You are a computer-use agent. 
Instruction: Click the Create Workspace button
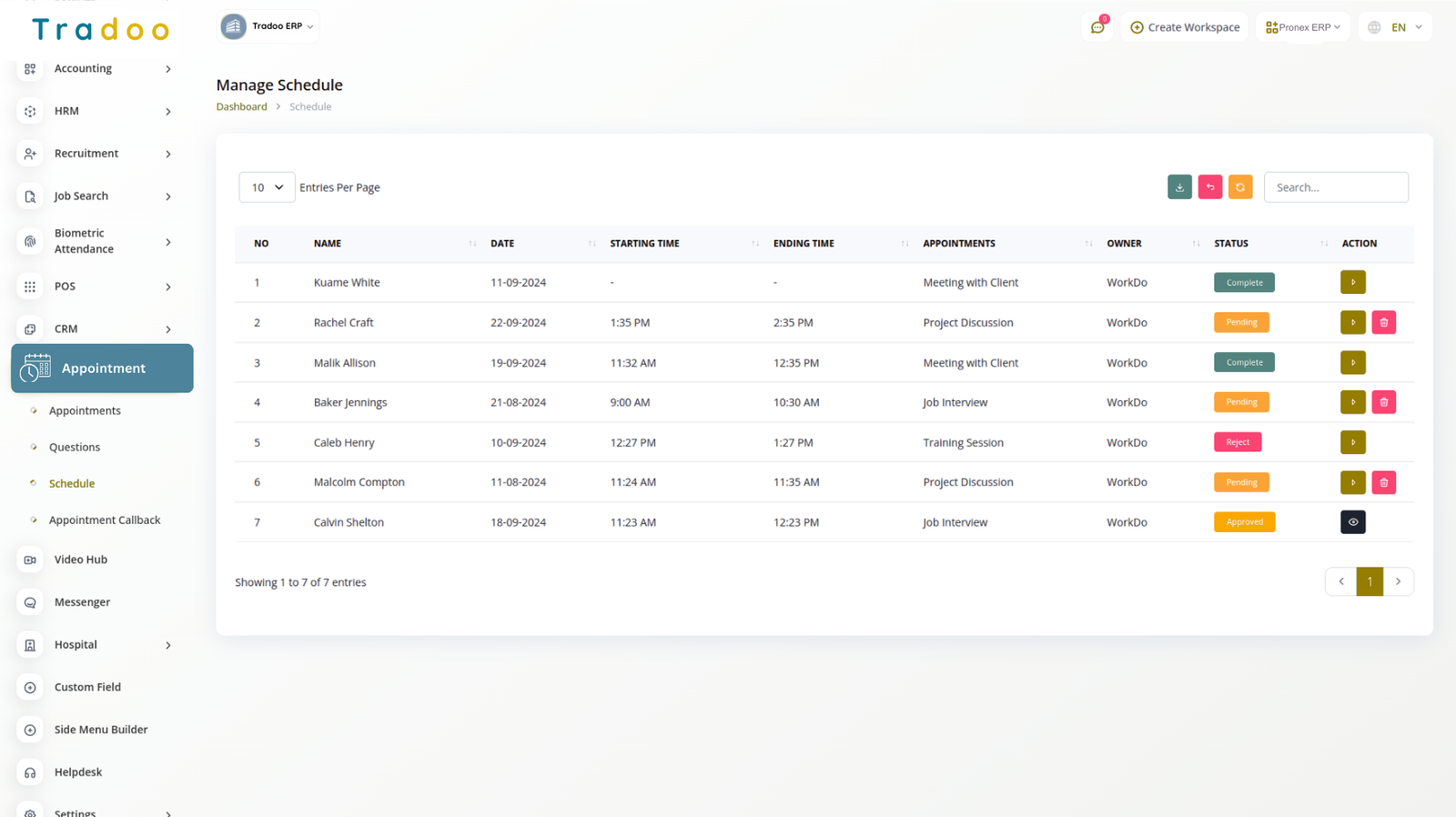click(x=1185, y=27)
